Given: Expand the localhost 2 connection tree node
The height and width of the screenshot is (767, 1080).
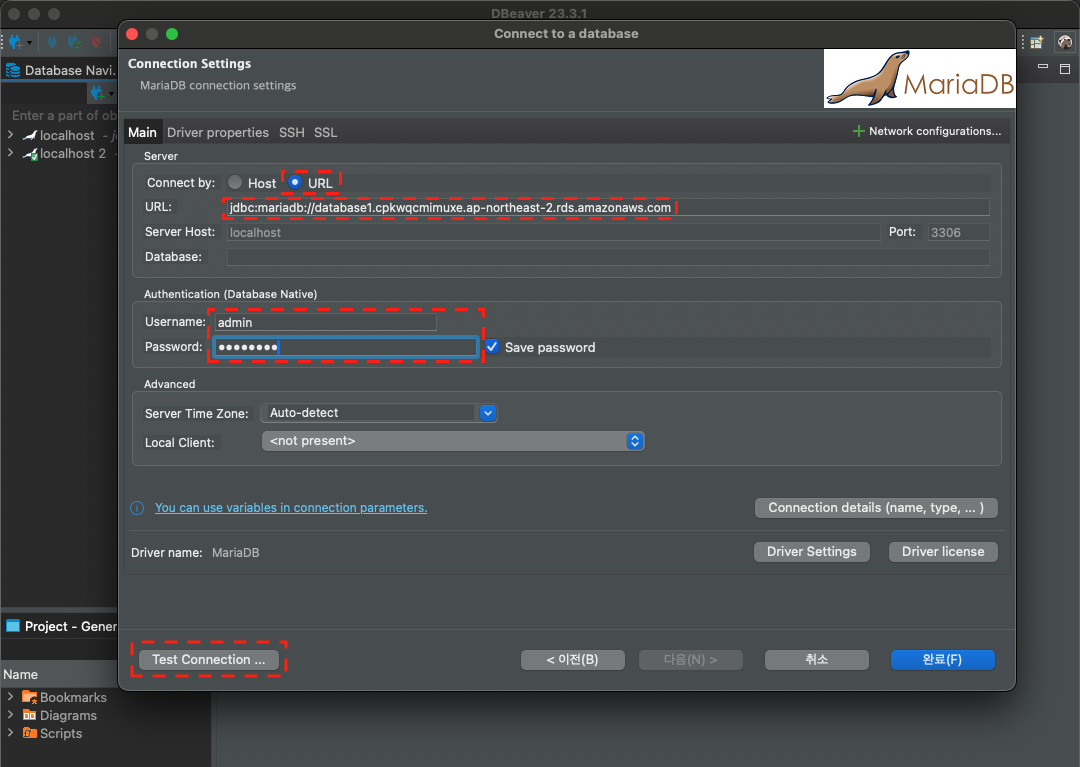Looking at the screenshot, I should [10, 153].
